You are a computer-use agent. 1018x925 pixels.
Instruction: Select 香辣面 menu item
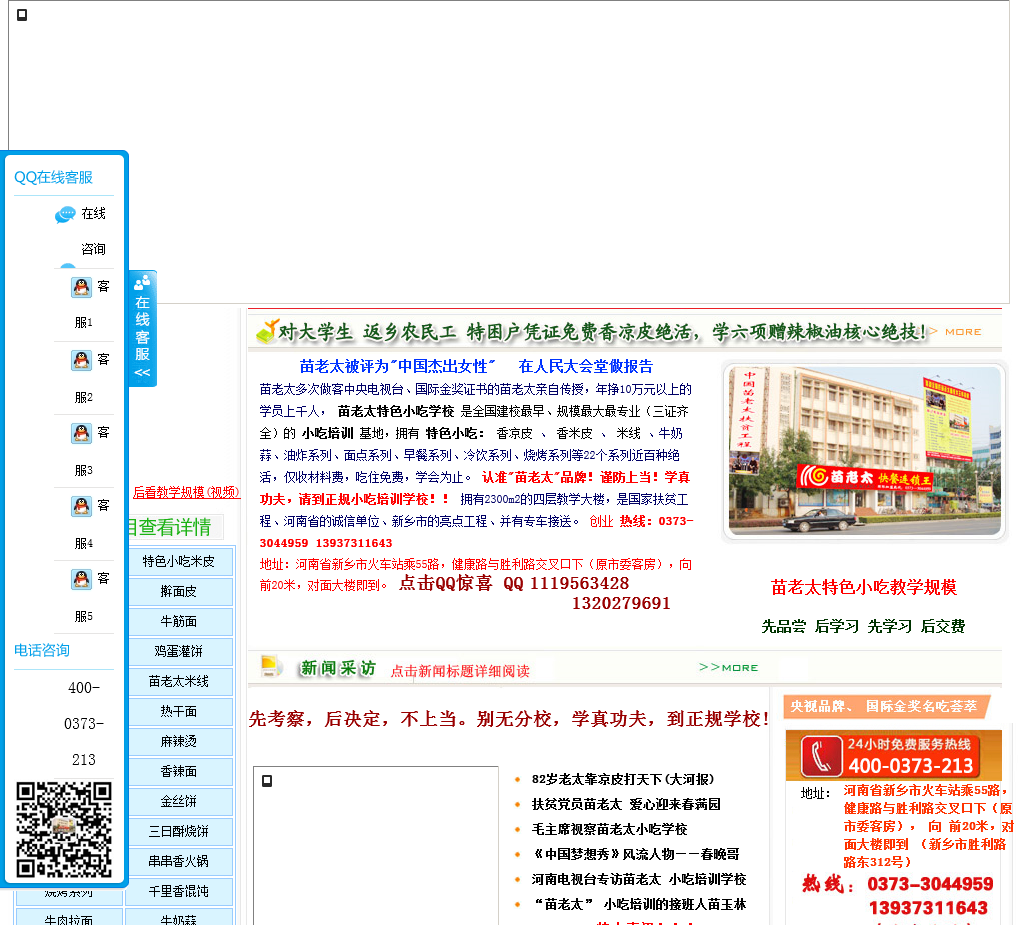pyautogui.click(x=179, y=771)
